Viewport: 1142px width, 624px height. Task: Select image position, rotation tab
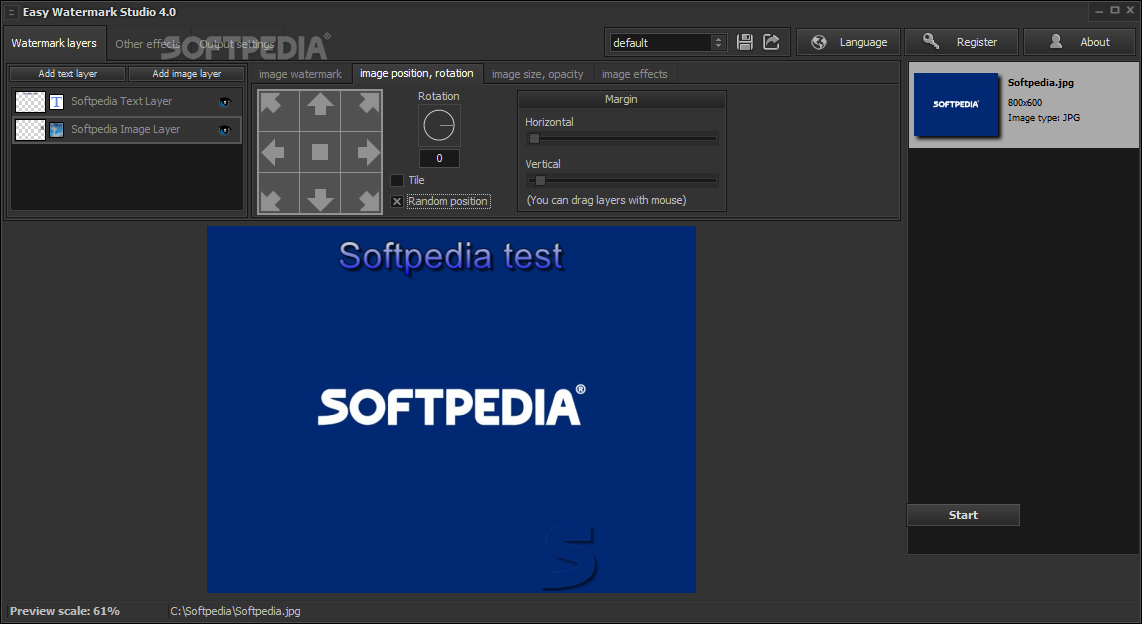[x=417, y=74]
